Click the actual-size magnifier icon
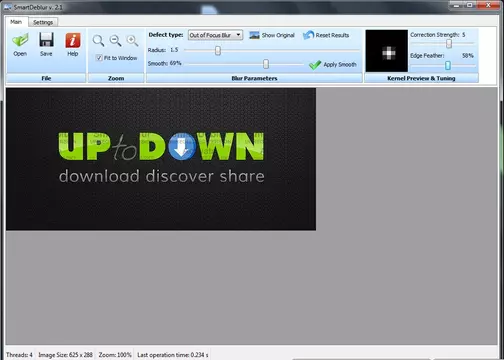504x360 pixels. (98, 41)
